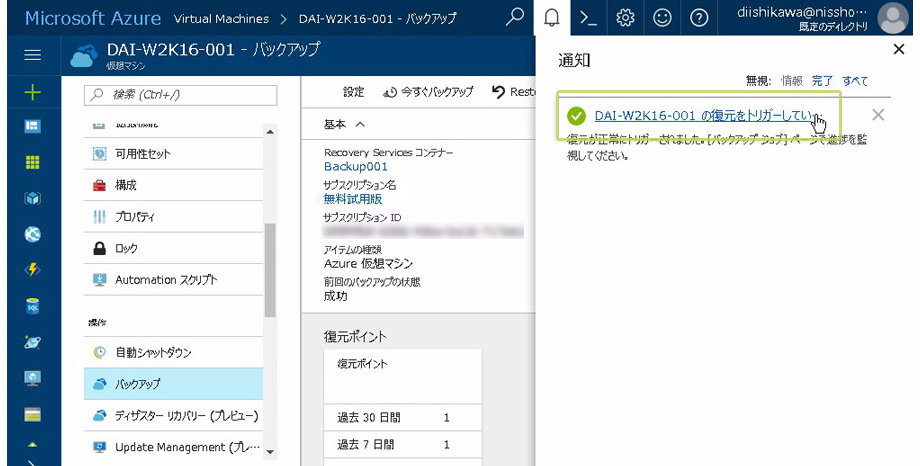920x466 pixels.
Task: Dismiss the restore trigger notification
Action: pos(878,114)
